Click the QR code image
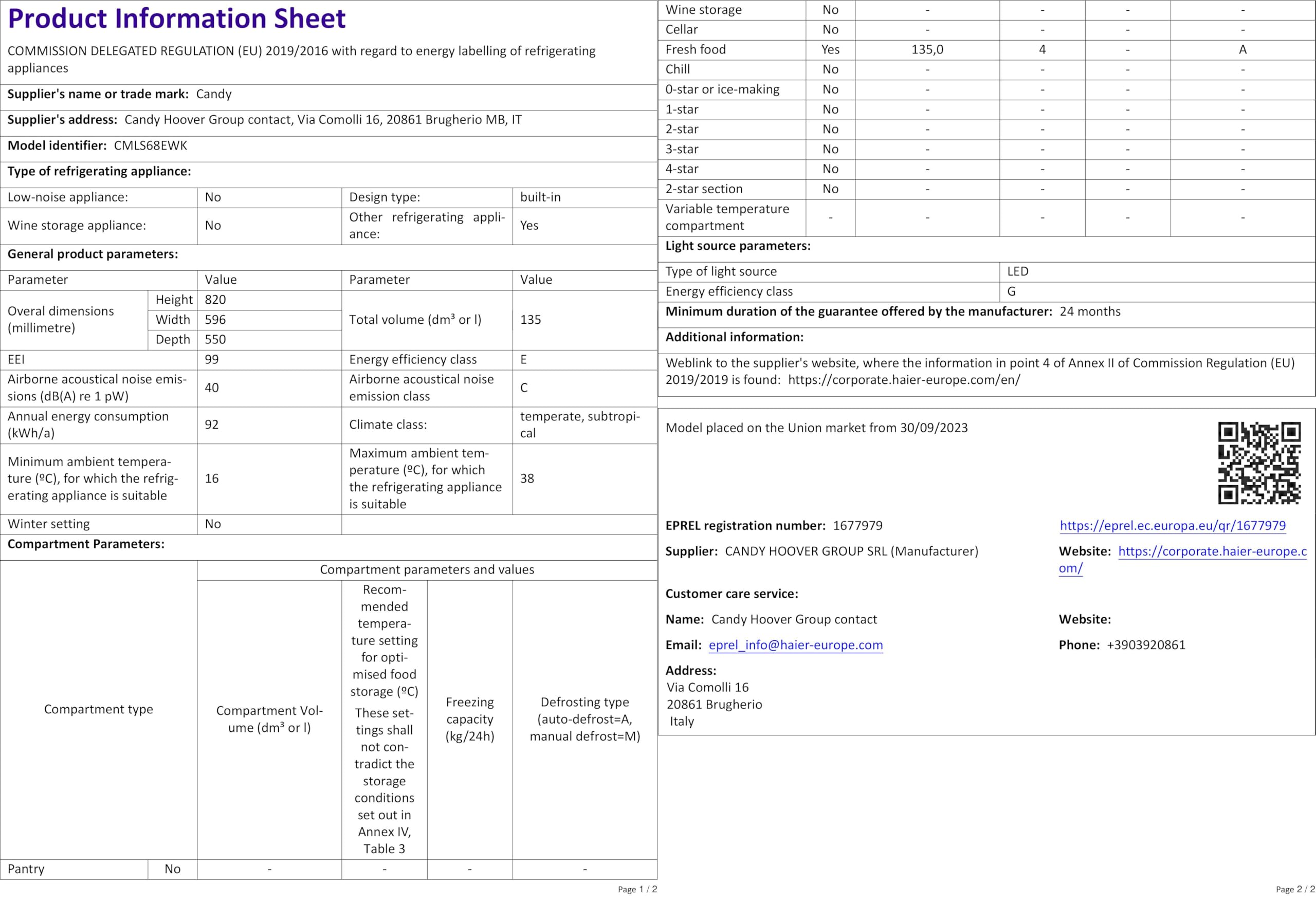 [x=1259, y=462]
